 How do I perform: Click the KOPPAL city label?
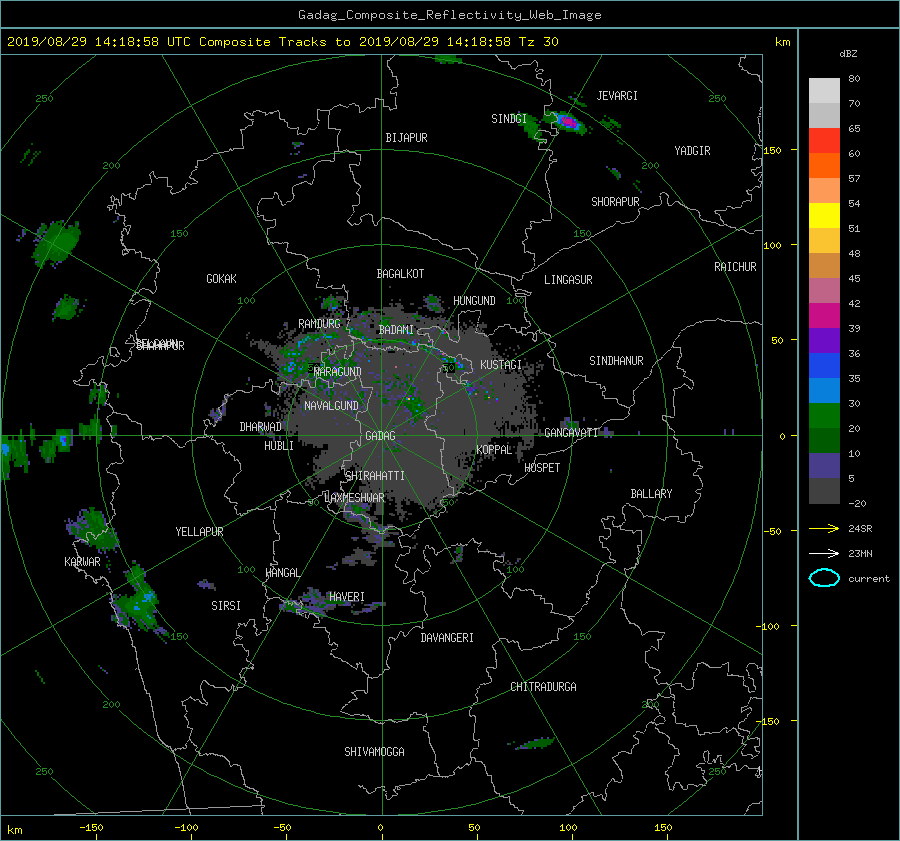tap(494, 450)
